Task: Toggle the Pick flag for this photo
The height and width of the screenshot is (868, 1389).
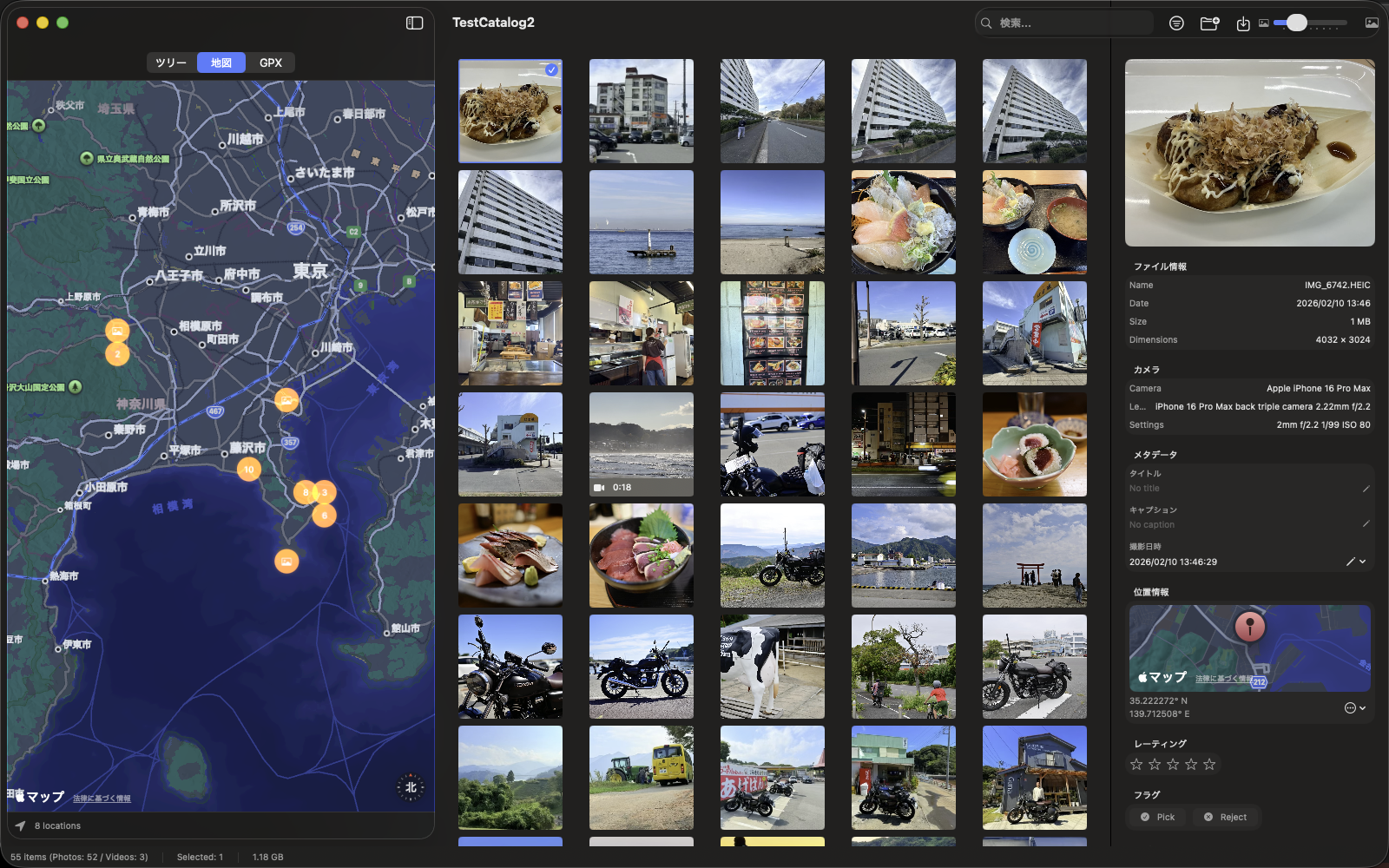Action: click(x=1156, y=817)
